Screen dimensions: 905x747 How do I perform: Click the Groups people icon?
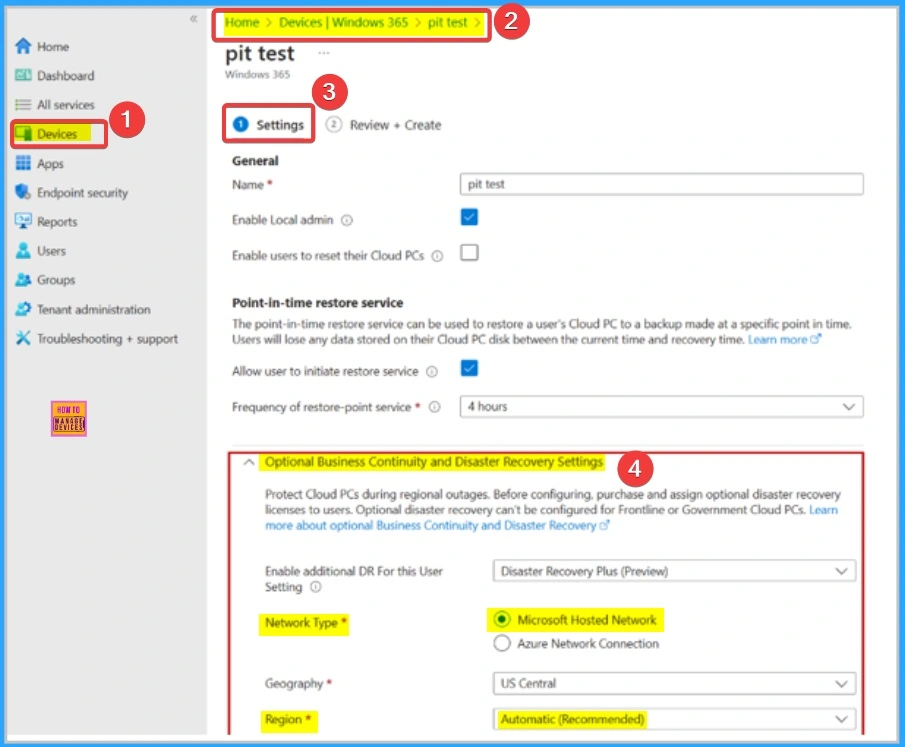(23, 279)
